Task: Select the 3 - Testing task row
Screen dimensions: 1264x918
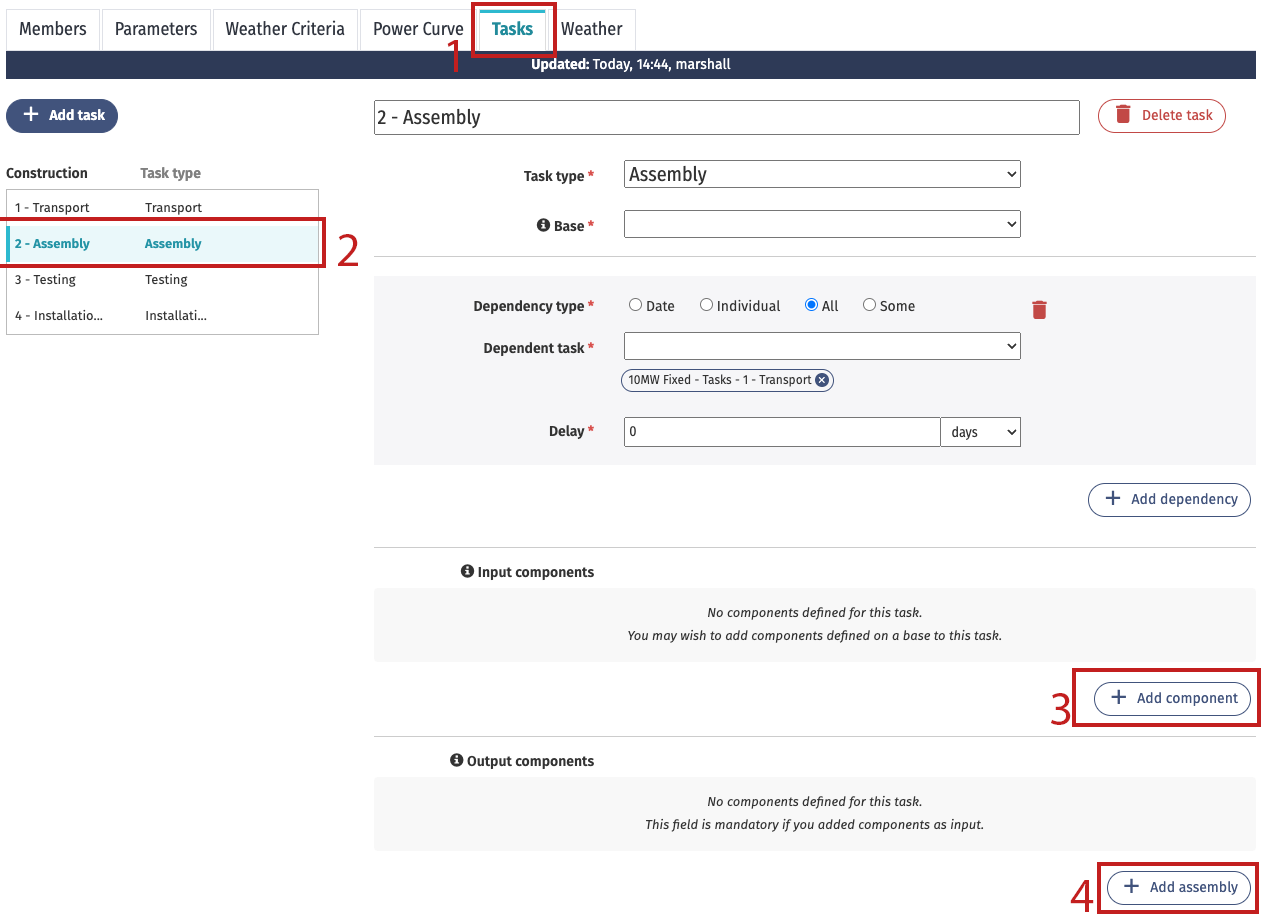Action: [162, 280]
